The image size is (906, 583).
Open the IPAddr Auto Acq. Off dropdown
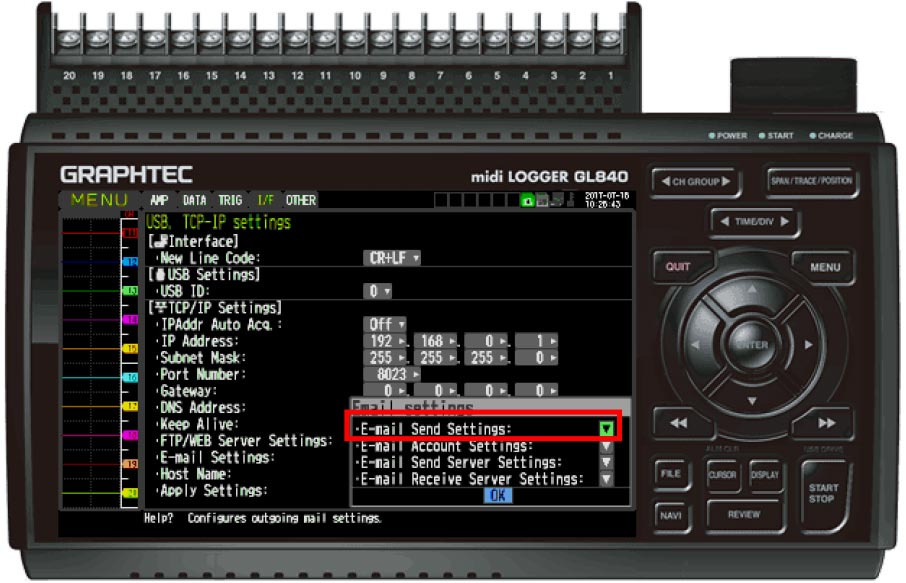tap(385, 324)
